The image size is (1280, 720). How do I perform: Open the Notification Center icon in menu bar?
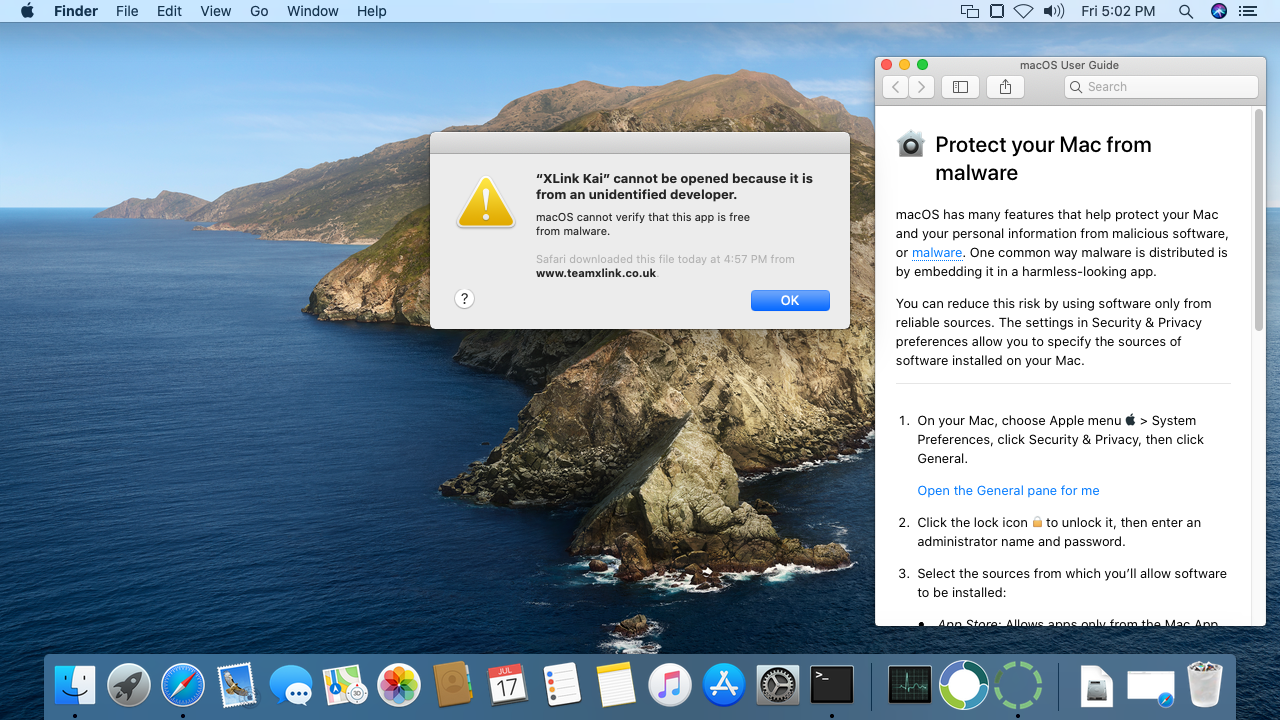1246,11
